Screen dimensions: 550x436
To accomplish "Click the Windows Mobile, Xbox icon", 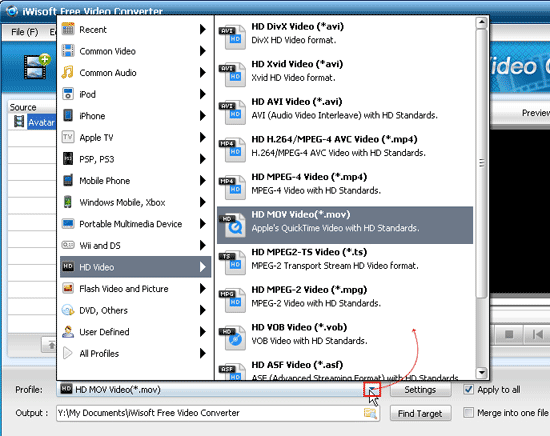I will tap(68, 202).
